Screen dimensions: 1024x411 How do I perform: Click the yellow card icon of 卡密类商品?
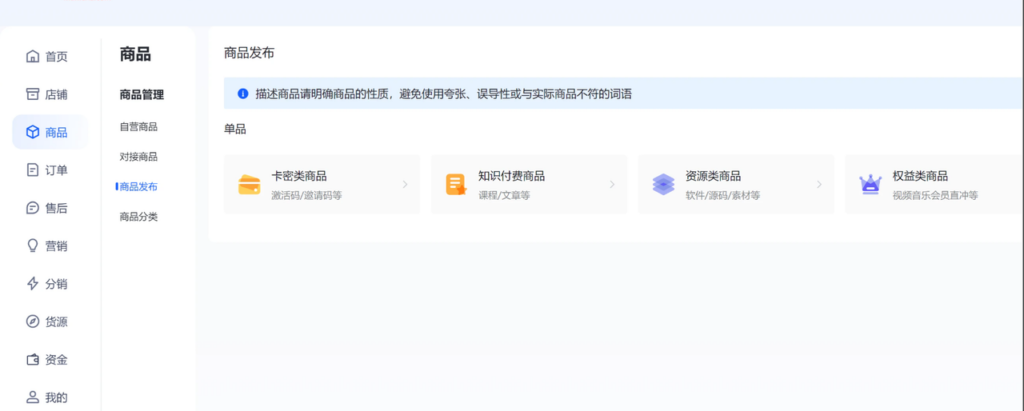(x=249, y=185)
